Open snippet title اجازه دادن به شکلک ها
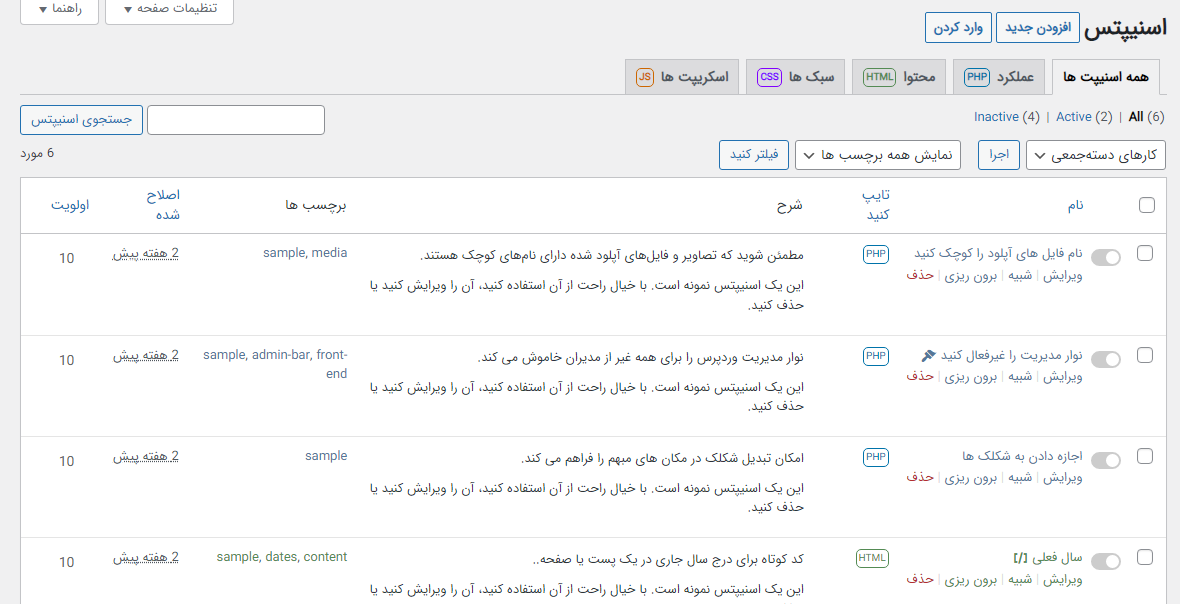Image resolution: width=1180 pixels, height=604 pixels. coord(1022,456)
